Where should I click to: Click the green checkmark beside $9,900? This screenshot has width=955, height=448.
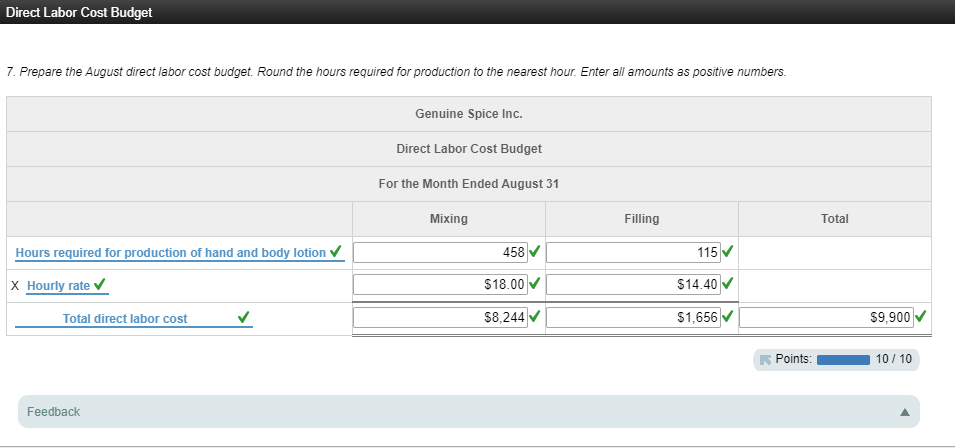coord(921,316)
